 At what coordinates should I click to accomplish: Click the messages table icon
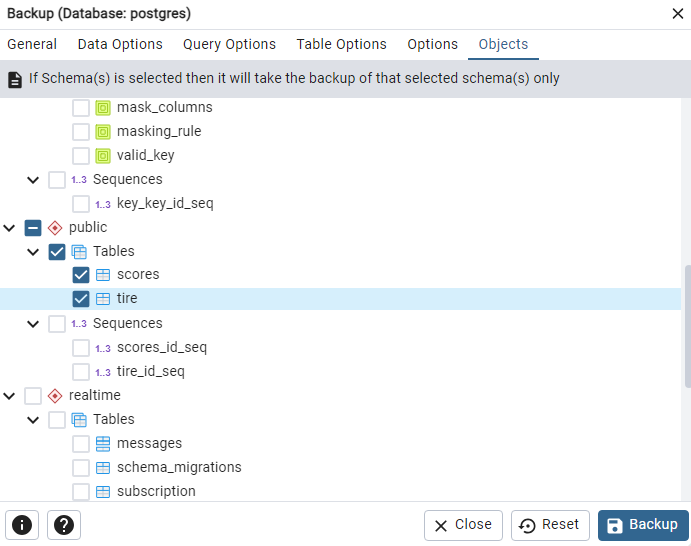(103, 444)
